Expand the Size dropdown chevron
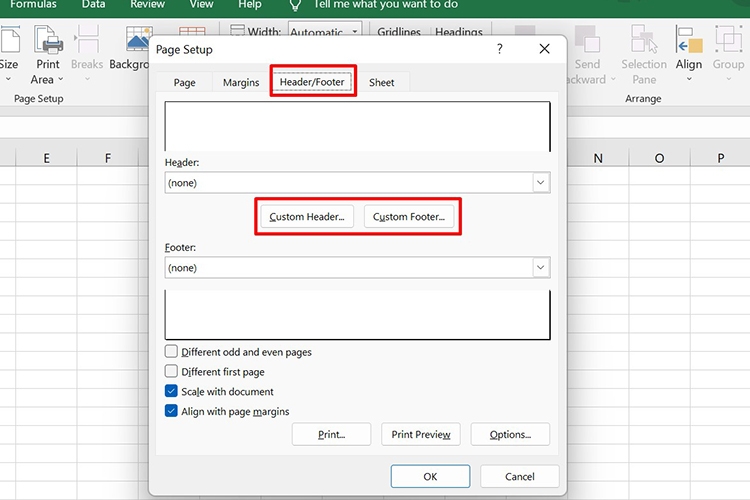750x500 pixels. pyautogui.click(x=8, y=79)
